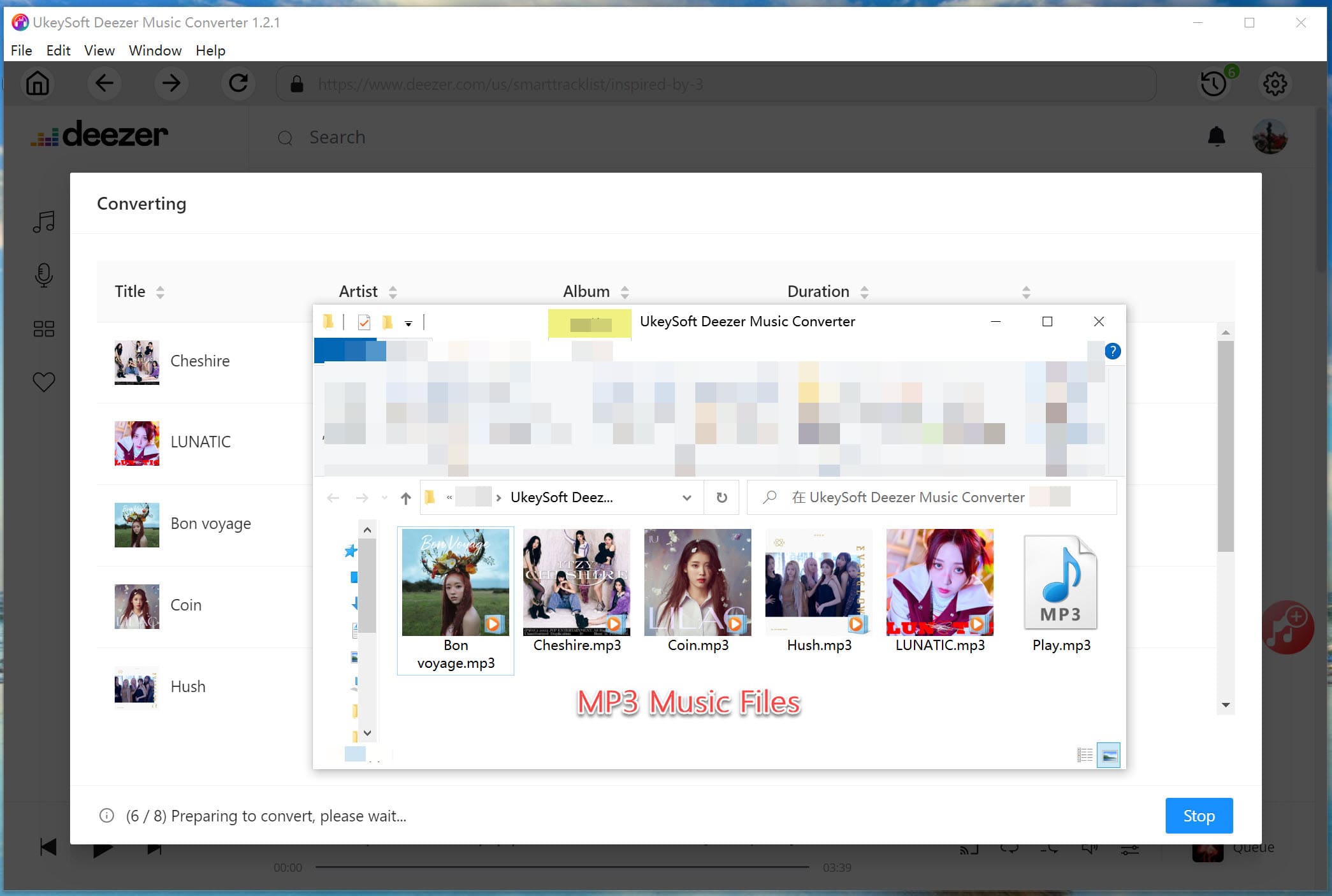
Task: Open Explore grid icon in sidebar
Action: [44, 329]
